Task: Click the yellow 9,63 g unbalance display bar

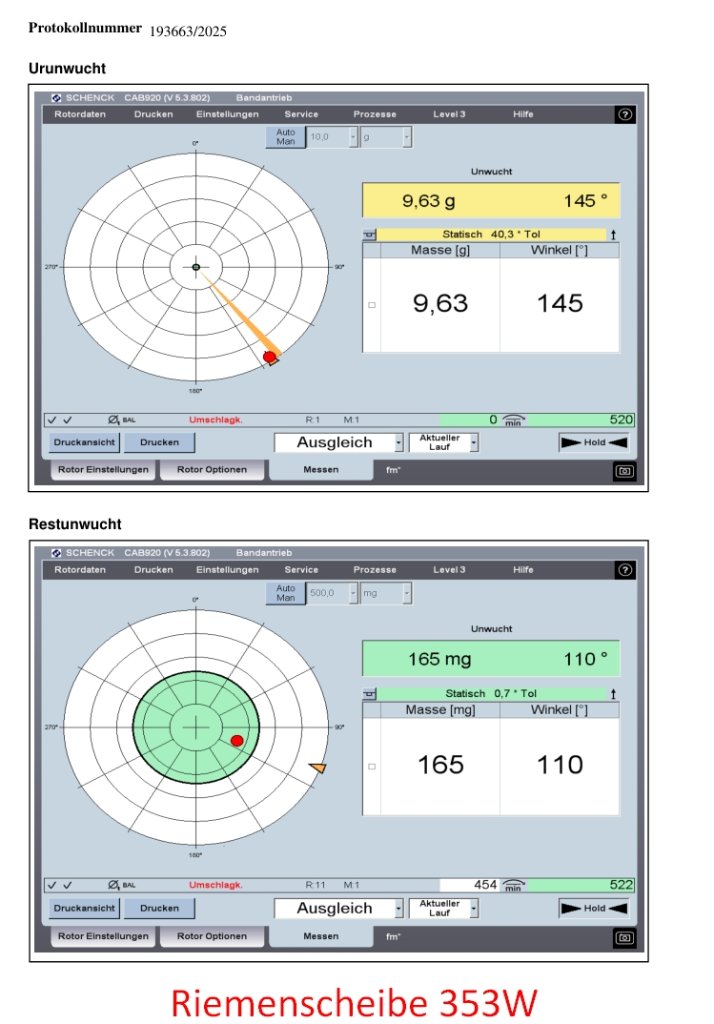Action: (x=490, y=201)
